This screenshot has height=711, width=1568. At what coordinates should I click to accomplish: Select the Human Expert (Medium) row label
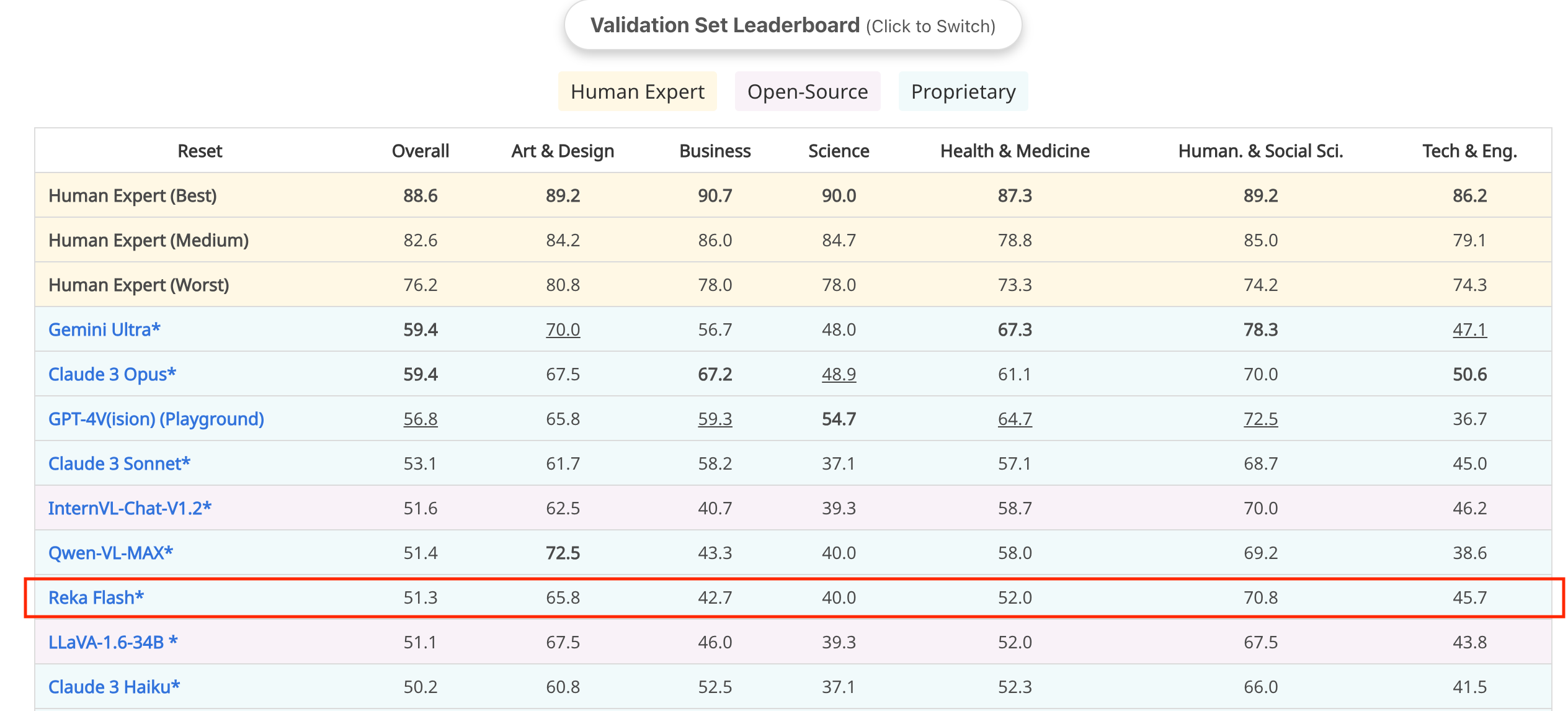pos(149,240)
